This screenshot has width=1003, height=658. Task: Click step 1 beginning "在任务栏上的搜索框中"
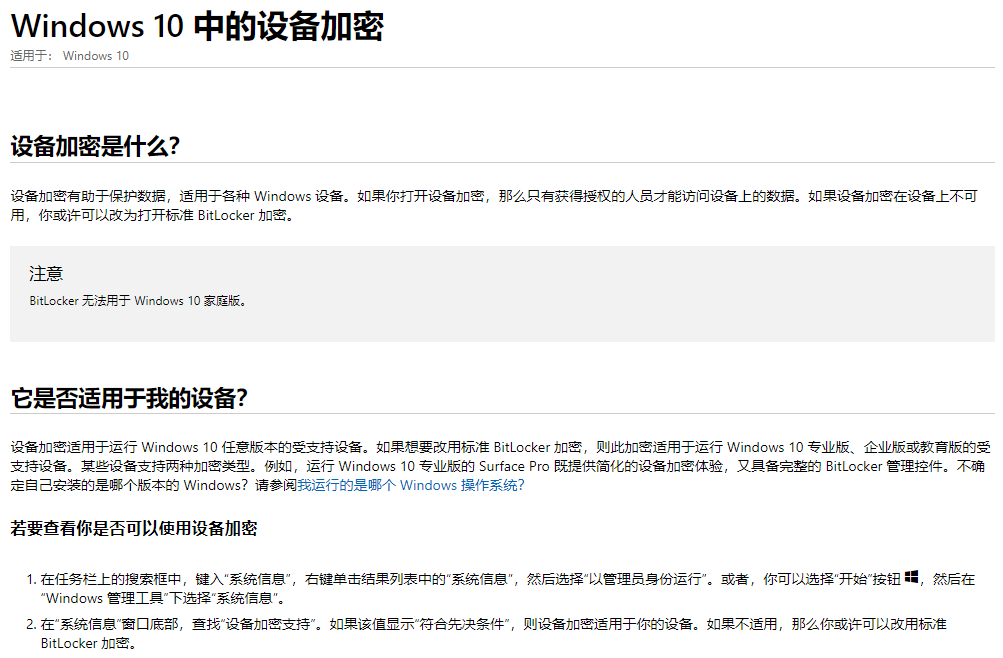(x=507, y=588)
